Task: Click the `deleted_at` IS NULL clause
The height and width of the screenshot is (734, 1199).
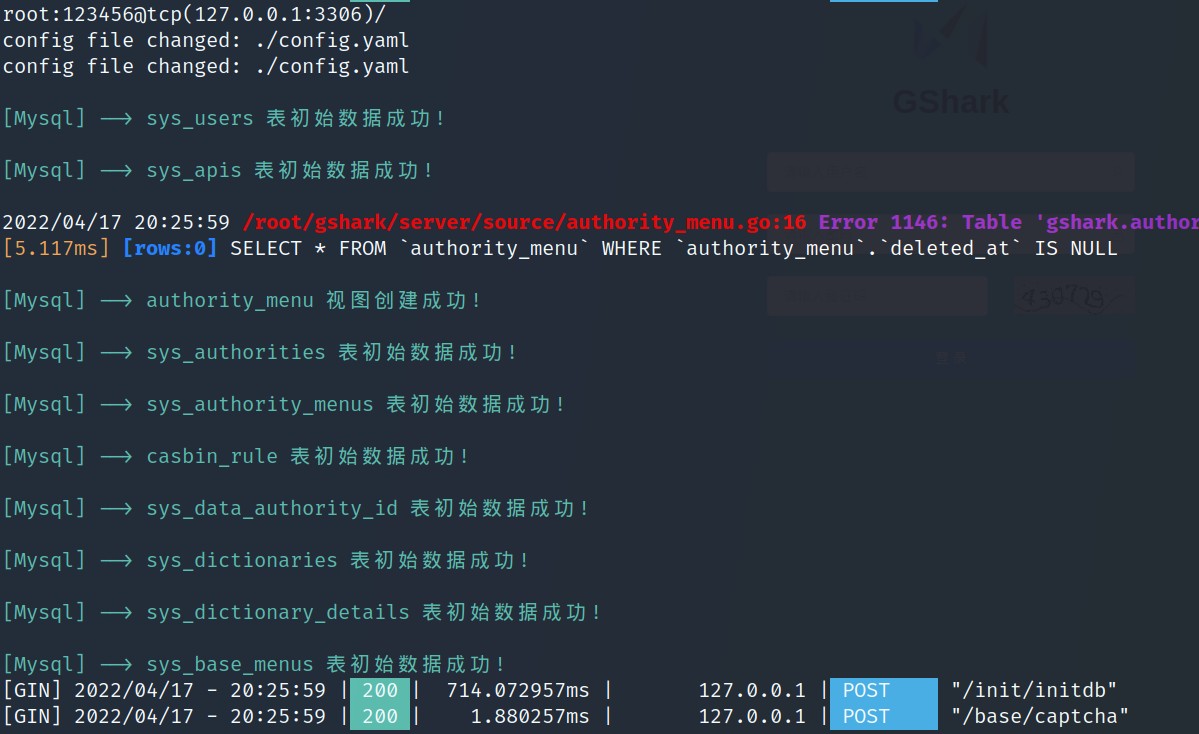Action: coord(998,248)
